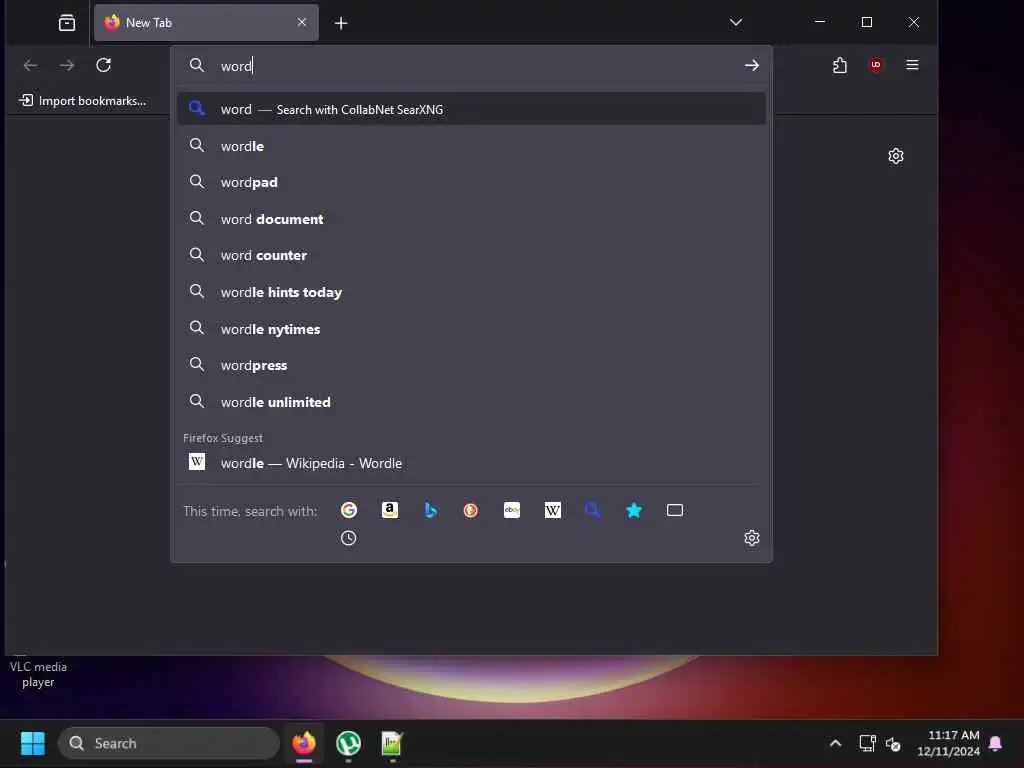Select the 'wordpad' suggestion
The height and width of the screenshot is (768, 1024).
tap(471, 182)
